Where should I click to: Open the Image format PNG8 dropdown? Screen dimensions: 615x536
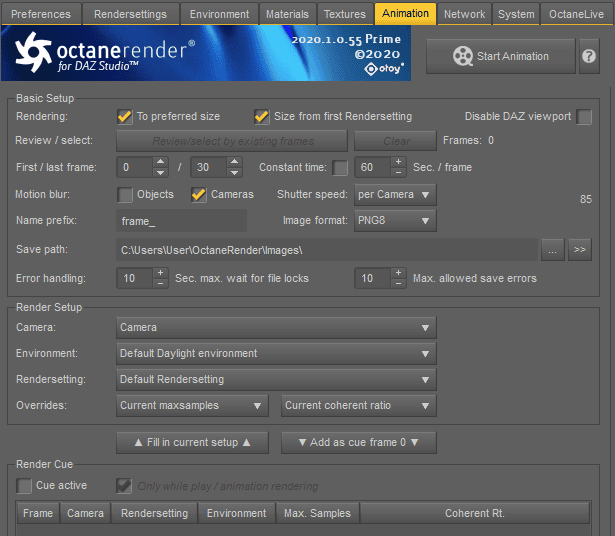click(395, 221)
